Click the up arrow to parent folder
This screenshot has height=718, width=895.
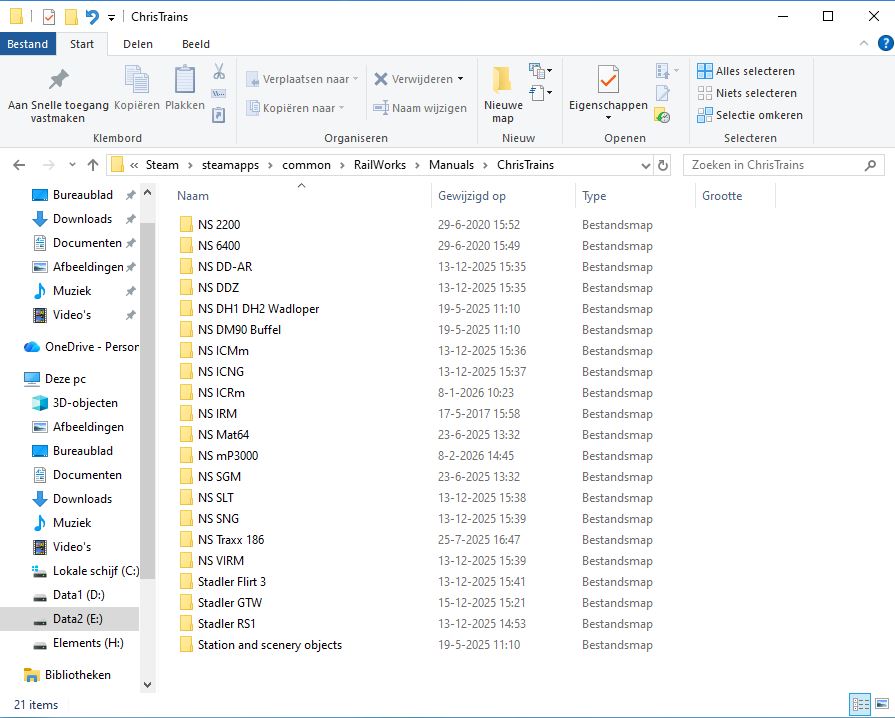(x=93, y=165)
